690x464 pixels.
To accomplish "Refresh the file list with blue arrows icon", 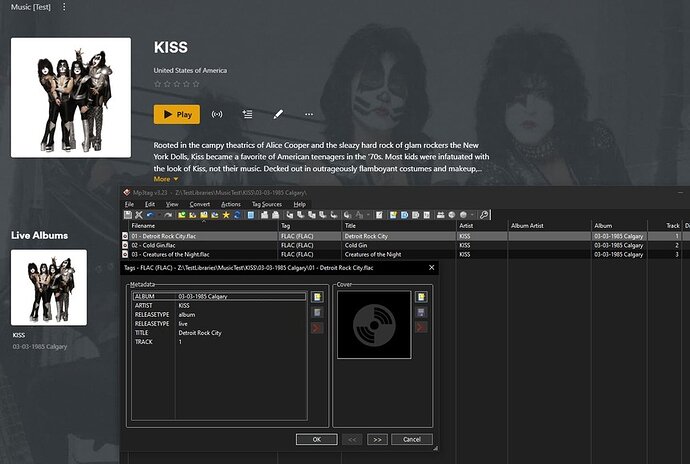I will pyautogui.click(x=237, y=215).
